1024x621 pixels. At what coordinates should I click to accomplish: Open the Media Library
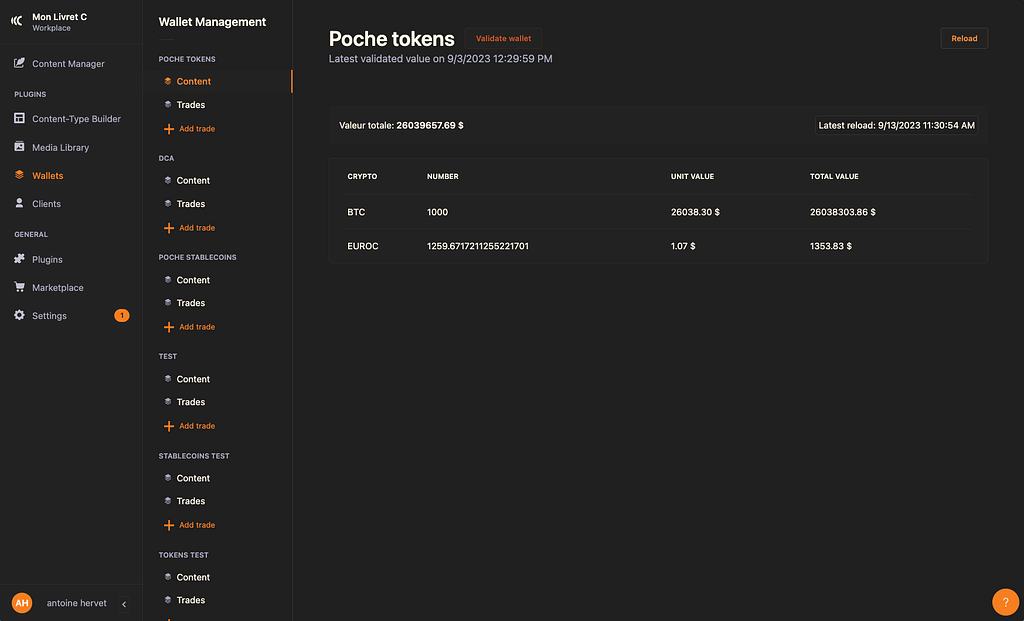pyautogui.click(x=60, y=147)
